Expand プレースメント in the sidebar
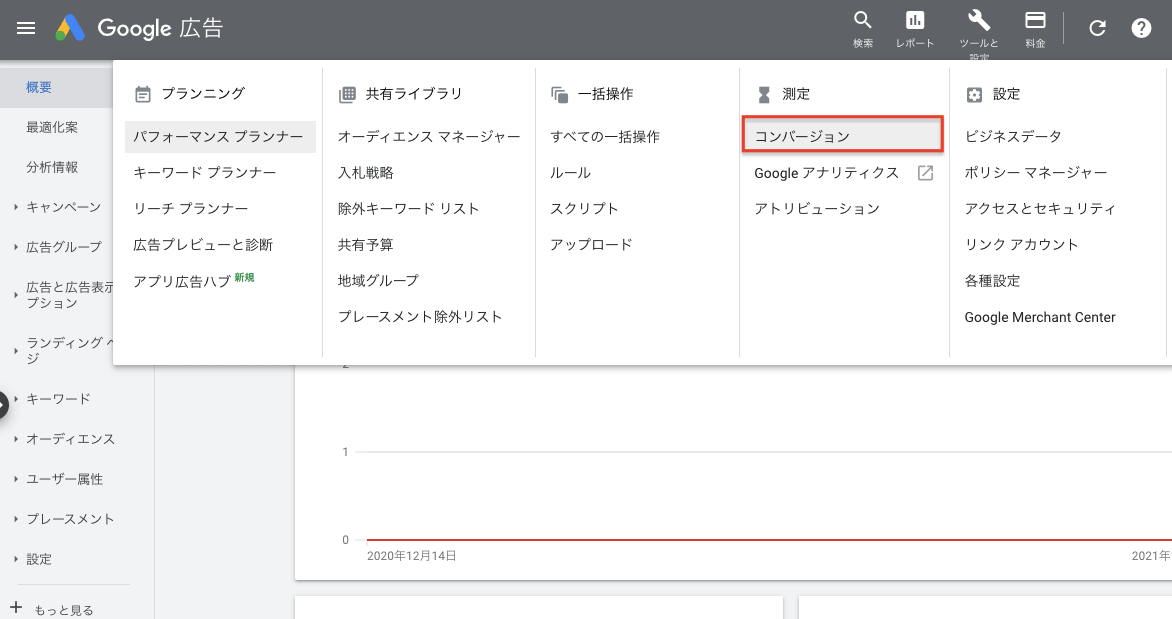The height and width of the screenshot is (619, 1172). click(16, 519)
